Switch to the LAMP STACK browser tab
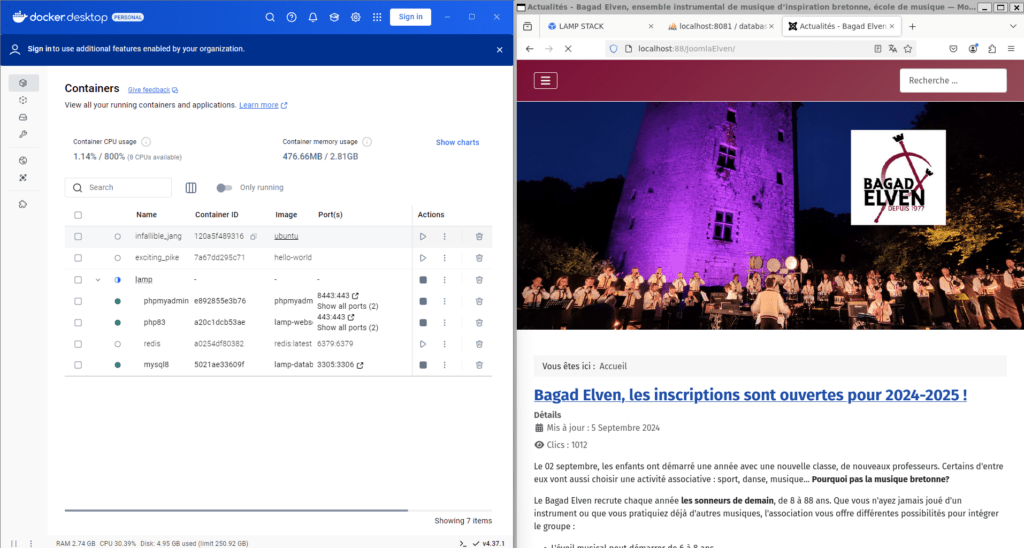Image resolution: width=1024 pixels, height=548 pixels. pyautogui.click(x=593, y=26)
